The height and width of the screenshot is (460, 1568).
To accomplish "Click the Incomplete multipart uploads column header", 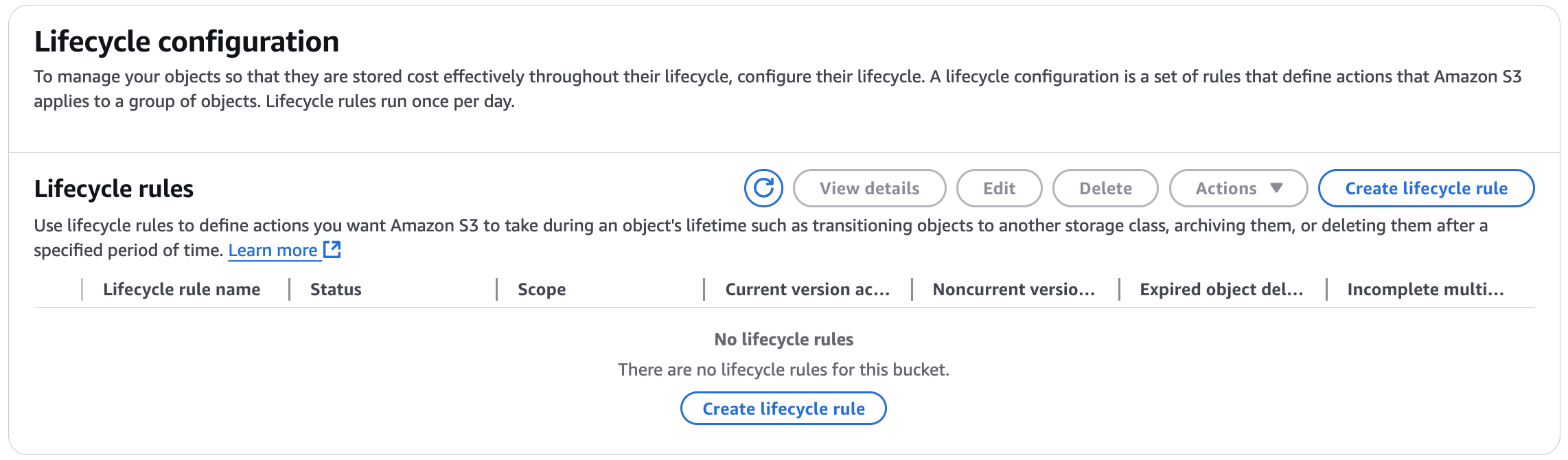I will (1425, 290).
